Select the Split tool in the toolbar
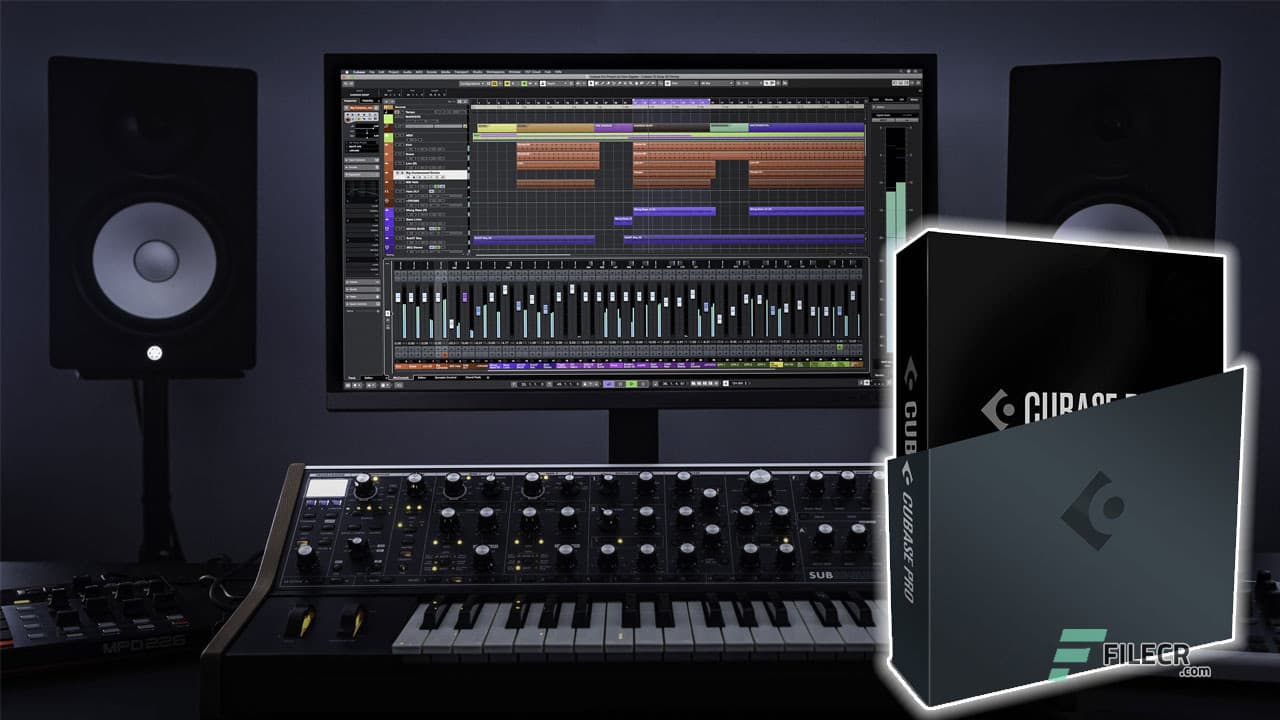The image size is (1280, 720). [600, 86]
